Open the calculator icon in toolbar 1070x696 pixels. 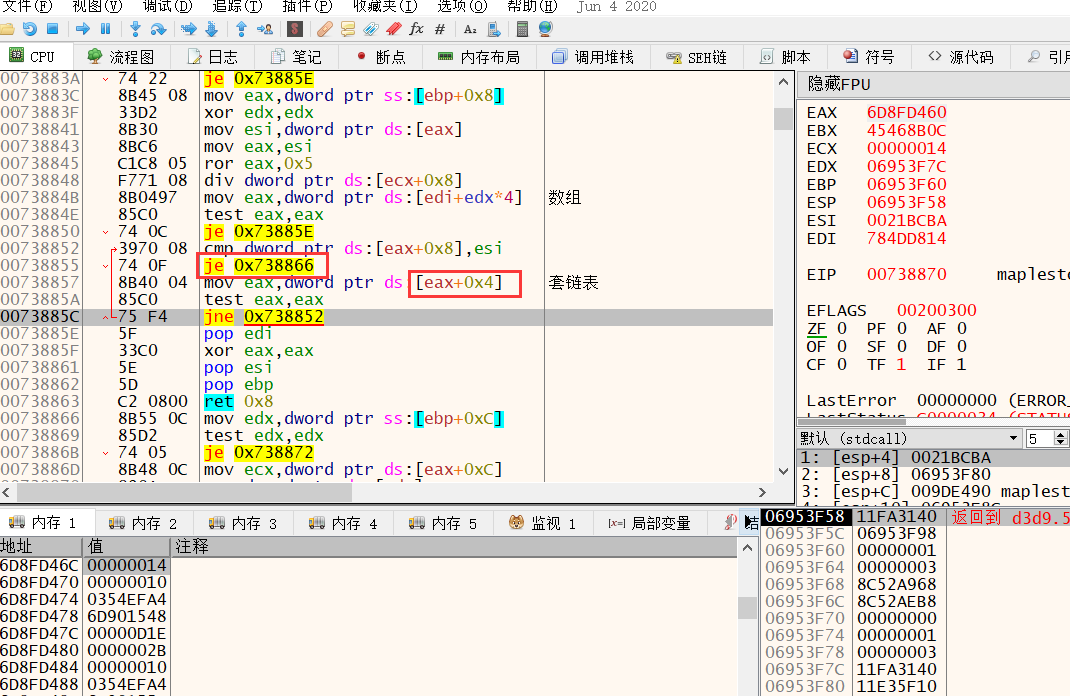[x=520, y=29]
